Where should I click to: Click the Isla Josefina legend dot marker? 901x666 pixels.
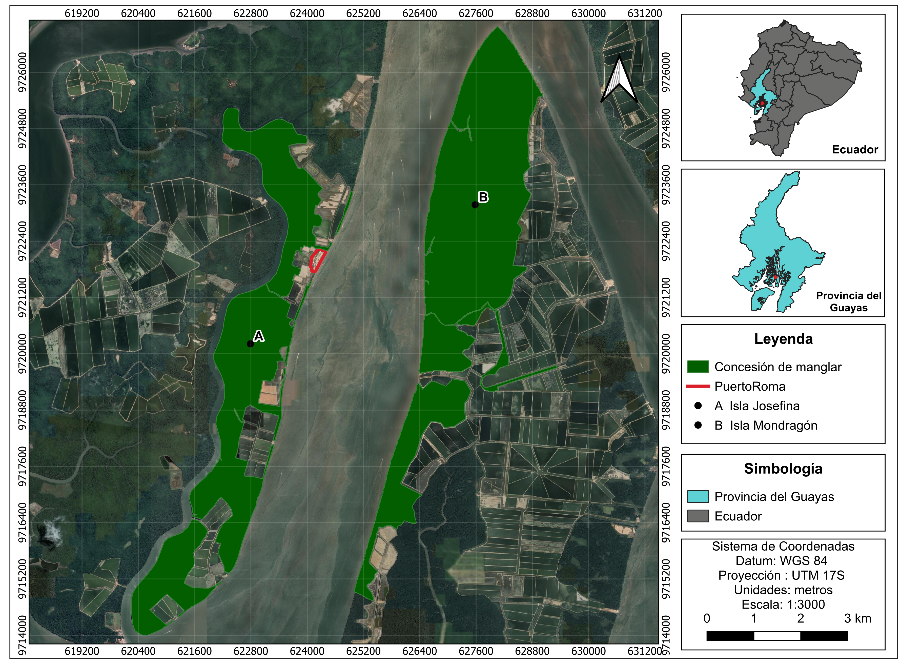point(698,406)
